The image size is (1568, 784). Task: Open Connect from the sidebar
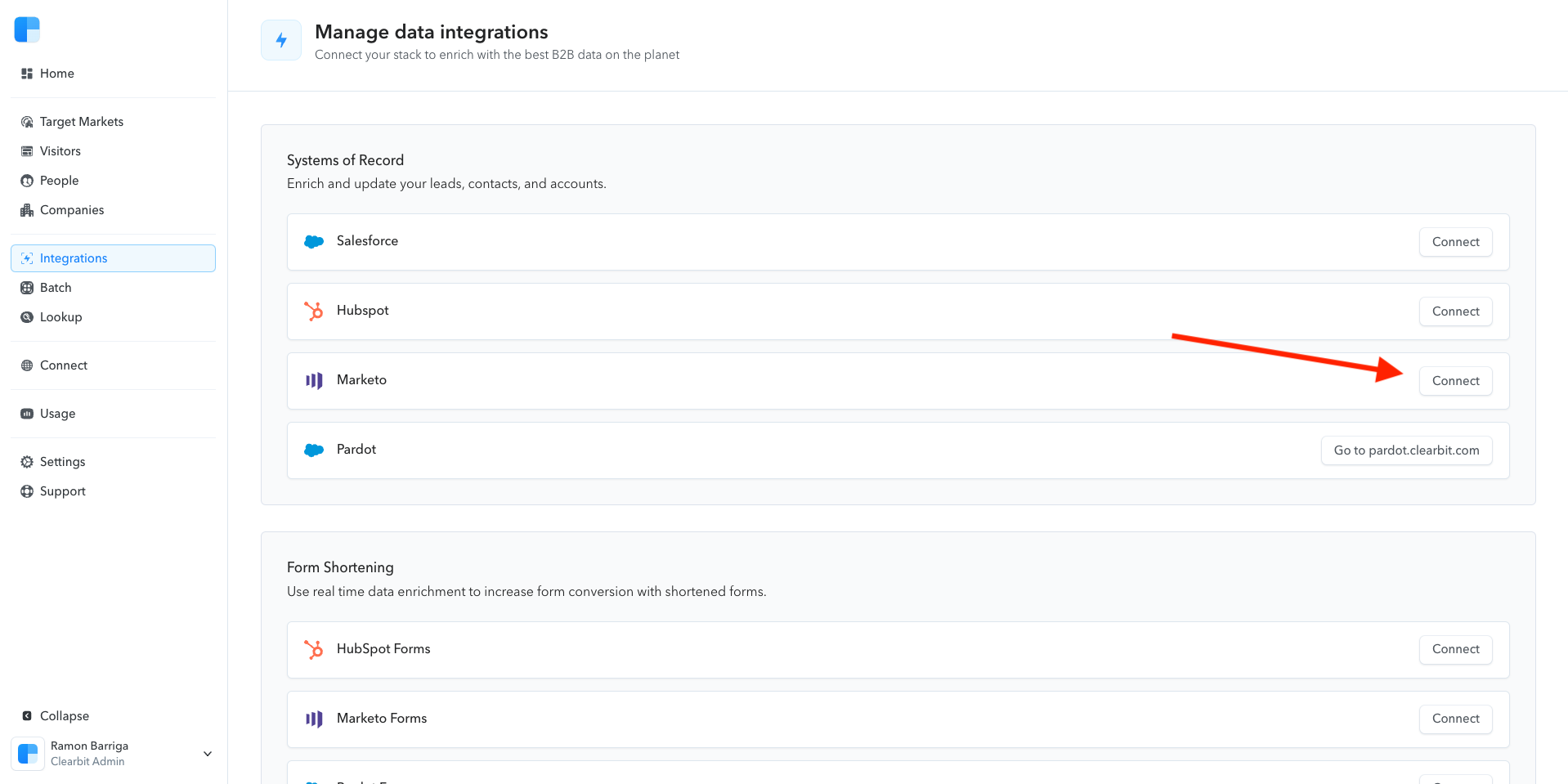113,365
